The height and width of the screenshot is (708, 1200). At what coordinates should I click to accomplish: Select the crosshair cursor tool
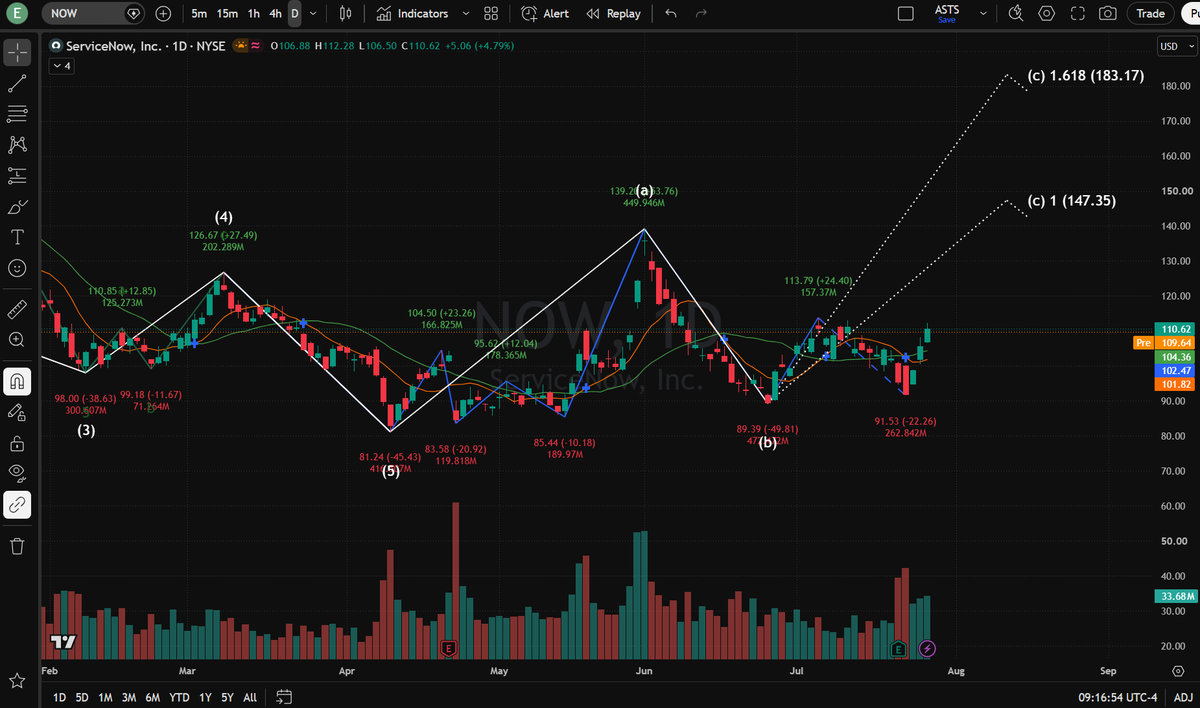tap(17, 52)
